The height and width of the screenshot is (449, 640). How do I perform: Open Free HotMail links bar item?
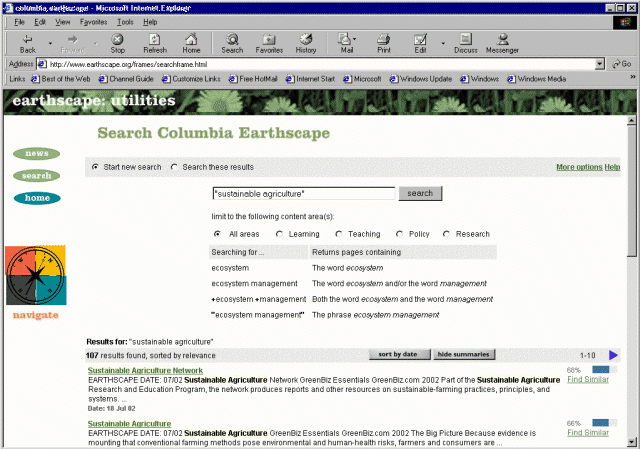coord(253,79)
